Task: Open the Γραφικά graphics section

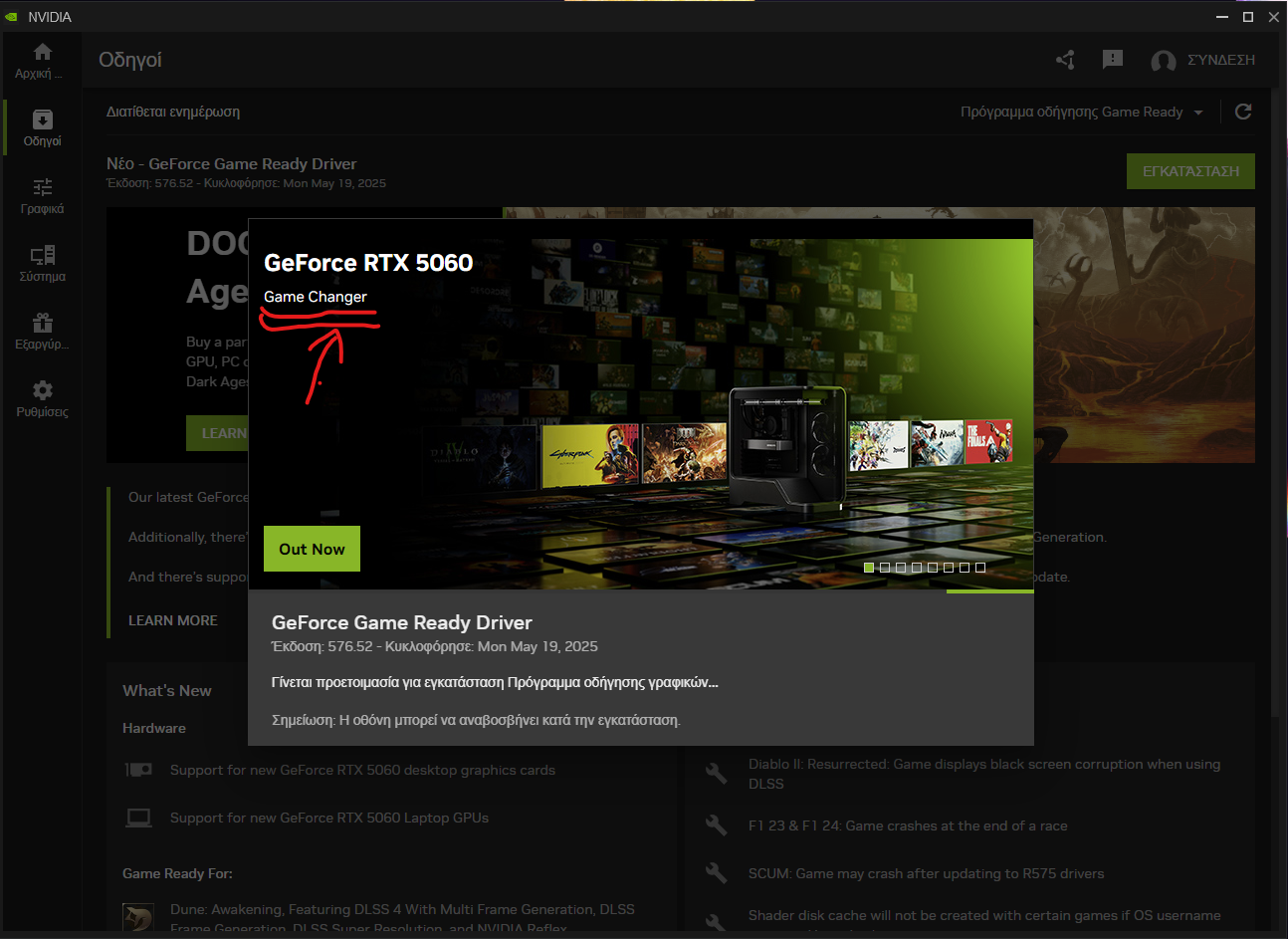Action: (42, 196)
